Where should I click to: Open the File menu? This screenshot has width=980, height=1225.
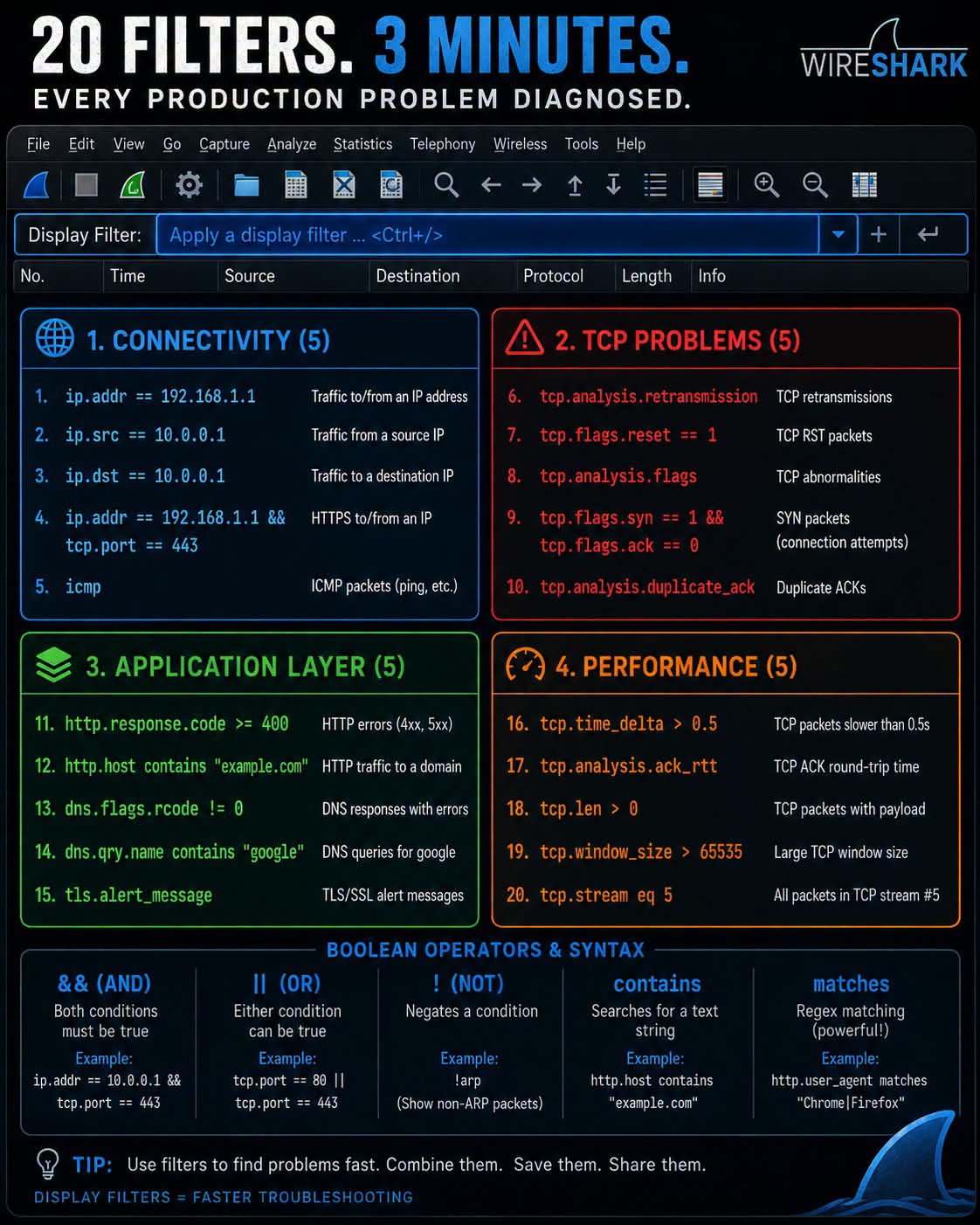[38, 144]
